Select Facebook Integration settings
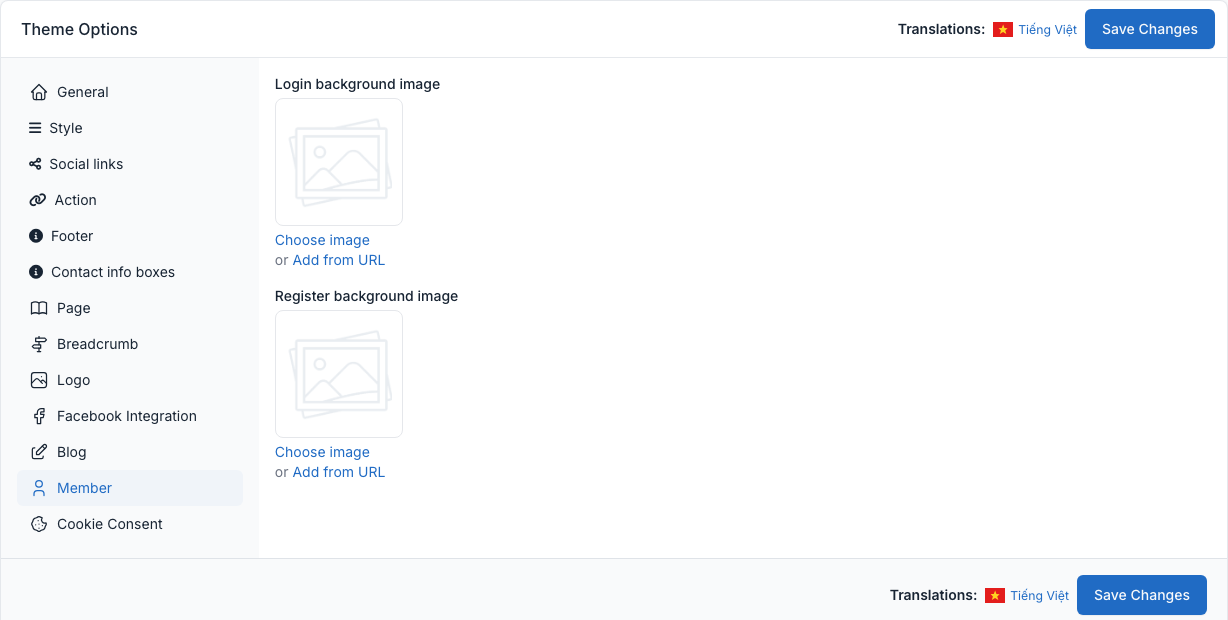Screen dimensions: 1228x620 coord(130,416)
